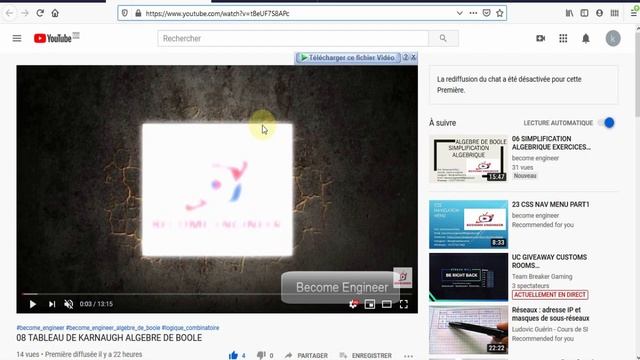Go forward to the next page
The height and width of the screenshot is (360, 640).
[x=25, y=13]
